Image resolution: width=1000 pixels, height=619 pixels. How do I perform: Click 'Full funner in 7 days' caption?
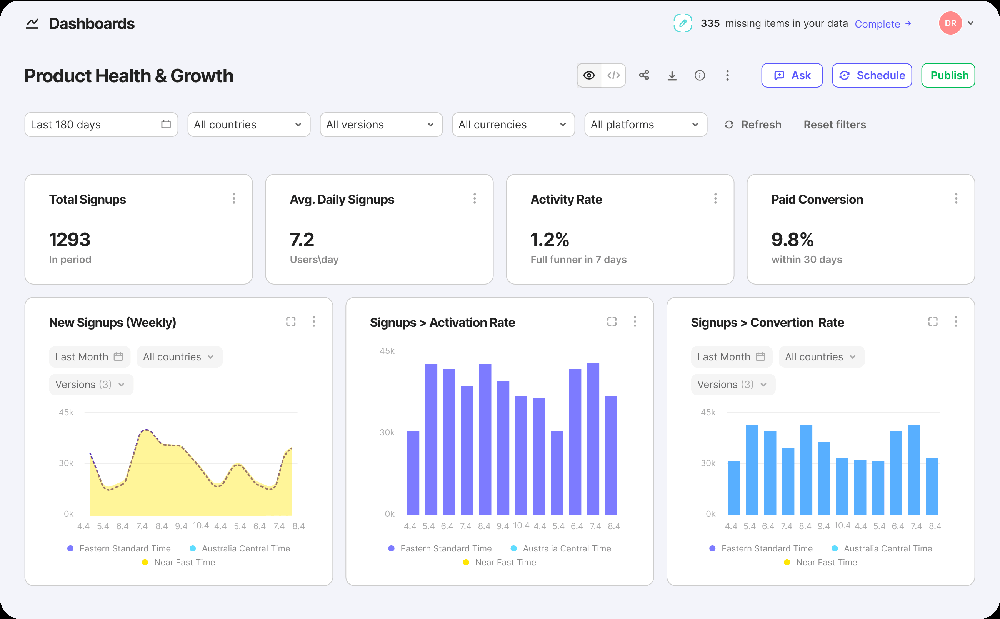tap(578, 259)
